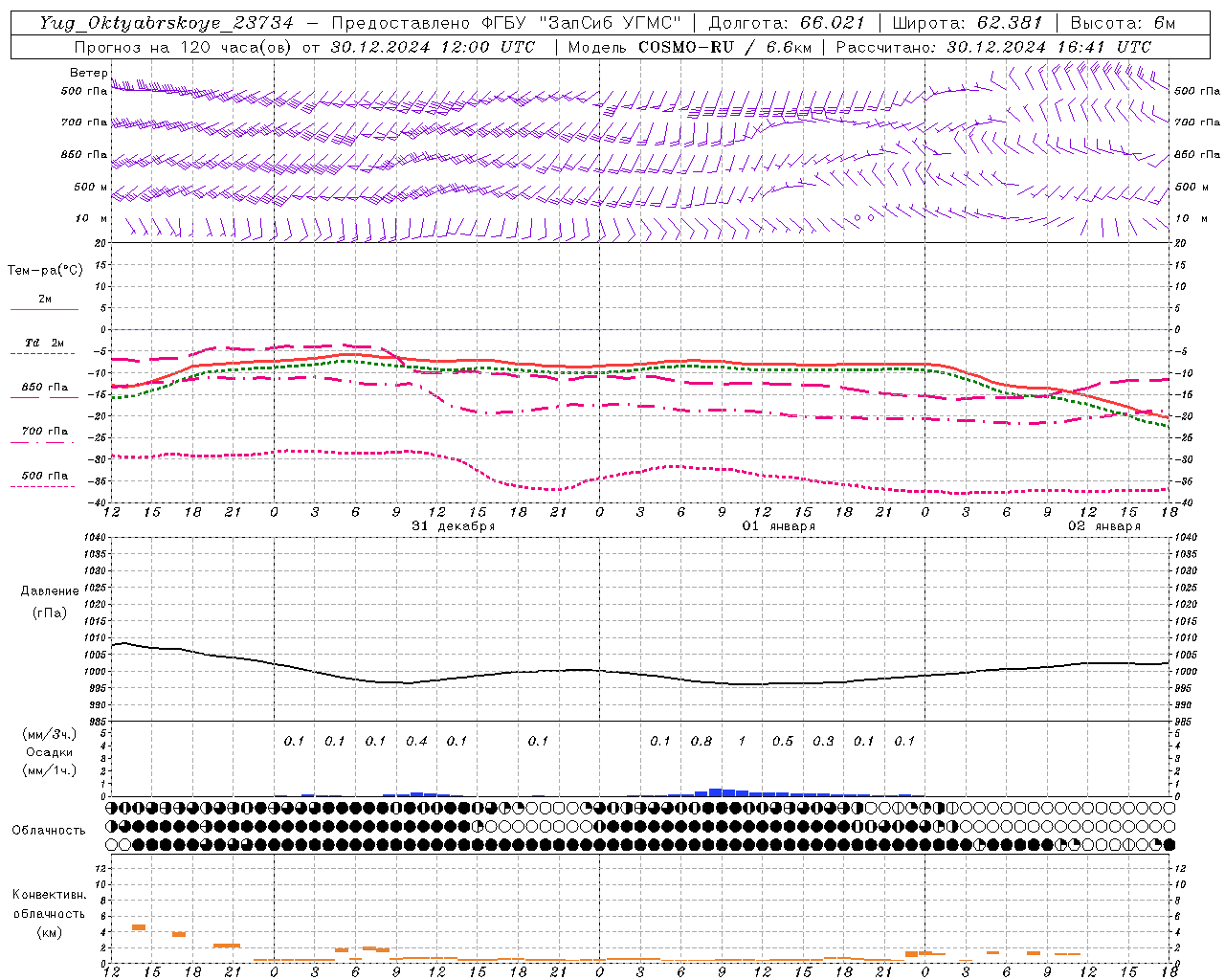Screen dimensions: 1225x980
Task: Click the highest orange convective cloud bar
Action: coord(139,927)
